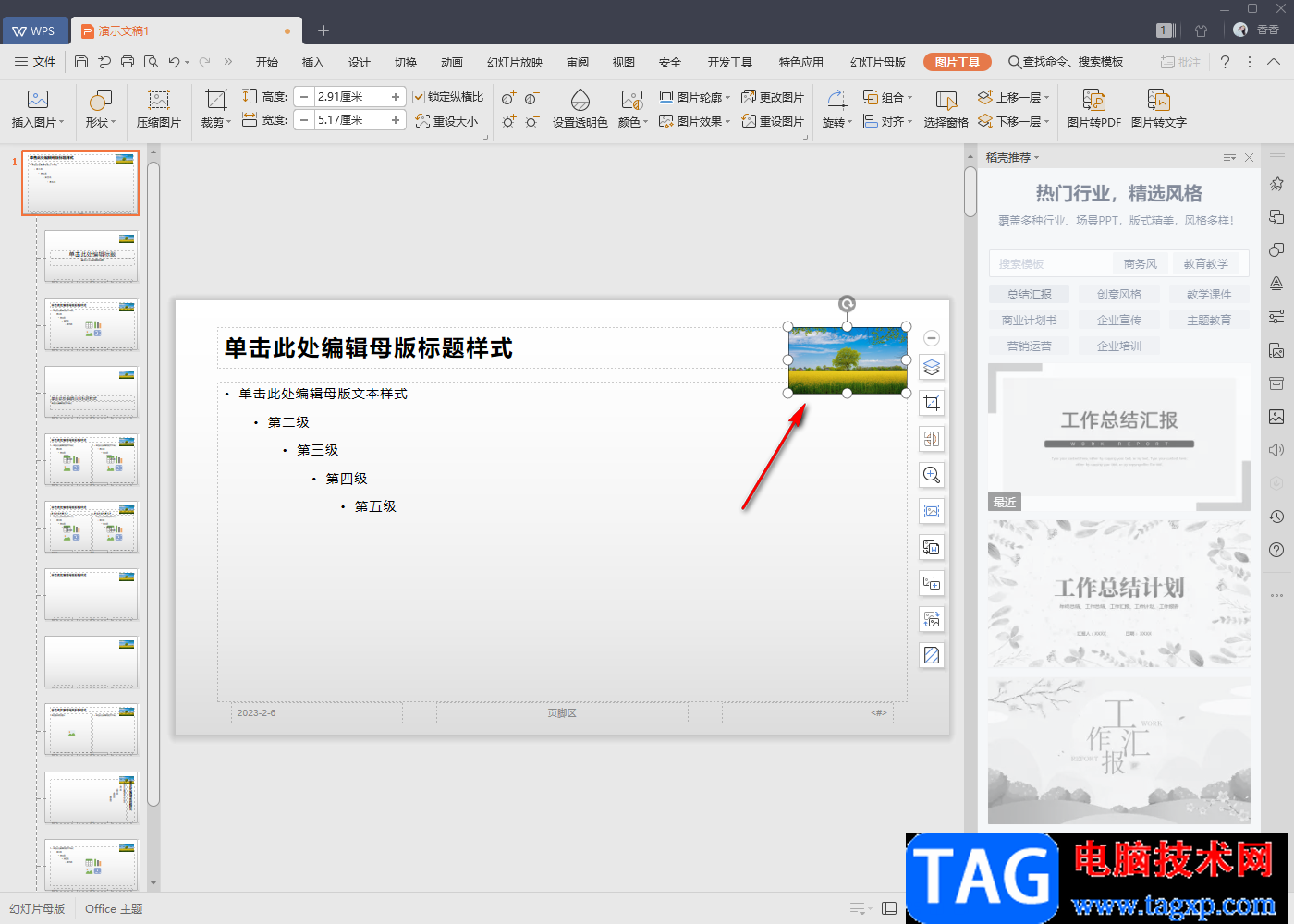1294x924 pixels.
Task: Click the Compress Picture (压缩图片) icon
Action: 159,100
